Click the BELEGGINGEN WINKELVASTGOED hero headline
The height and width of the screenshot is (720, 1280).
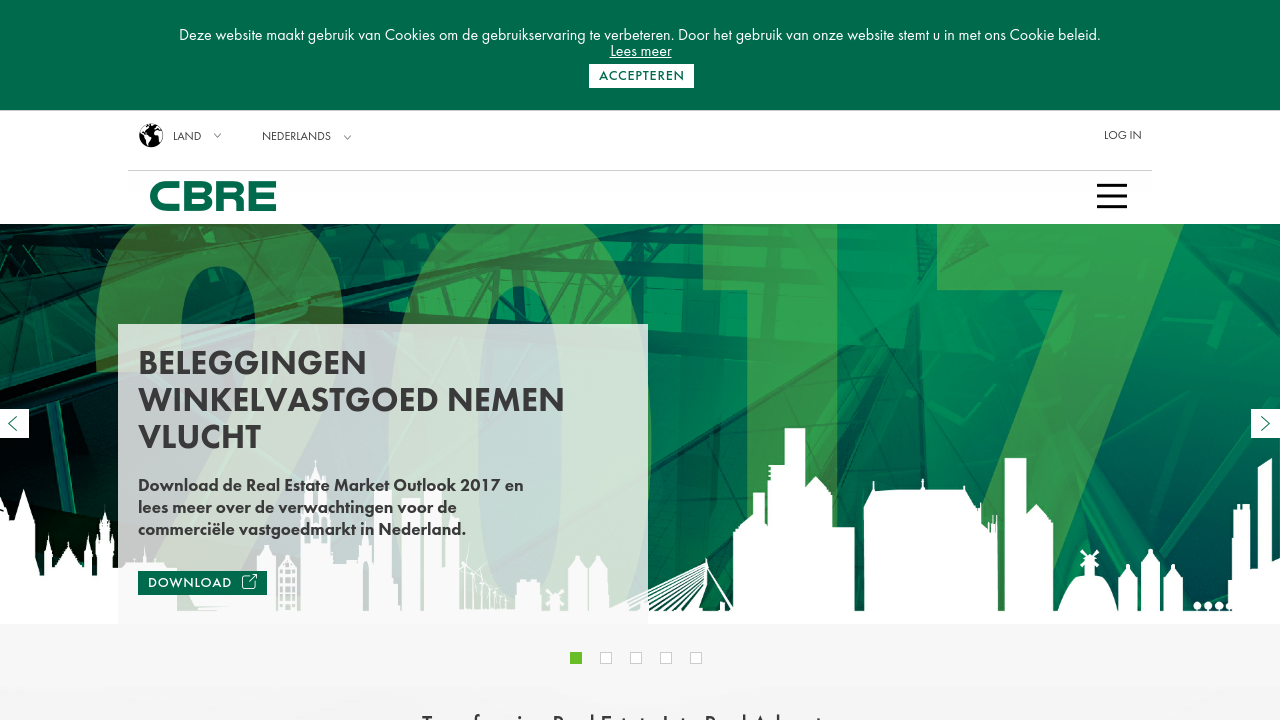351,400
